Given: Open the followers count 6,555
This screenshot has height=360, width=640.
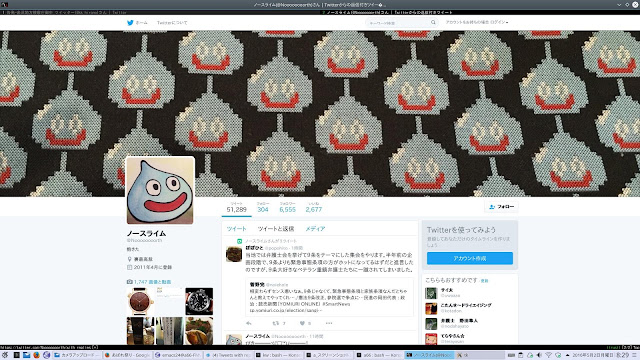Looking at the screenshot, I should (287, 207).
